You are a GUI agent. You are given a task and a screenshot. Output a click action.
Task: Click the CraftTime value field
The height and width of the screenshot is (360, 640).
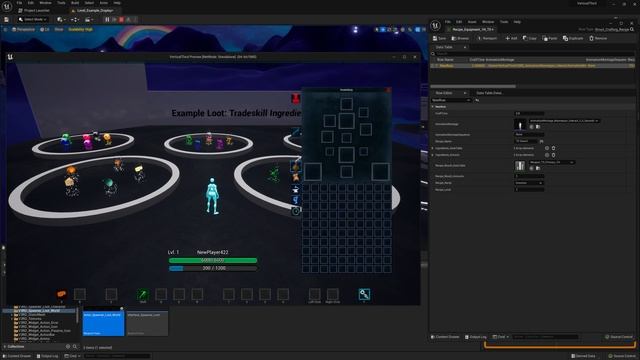[x=529, y=113]
